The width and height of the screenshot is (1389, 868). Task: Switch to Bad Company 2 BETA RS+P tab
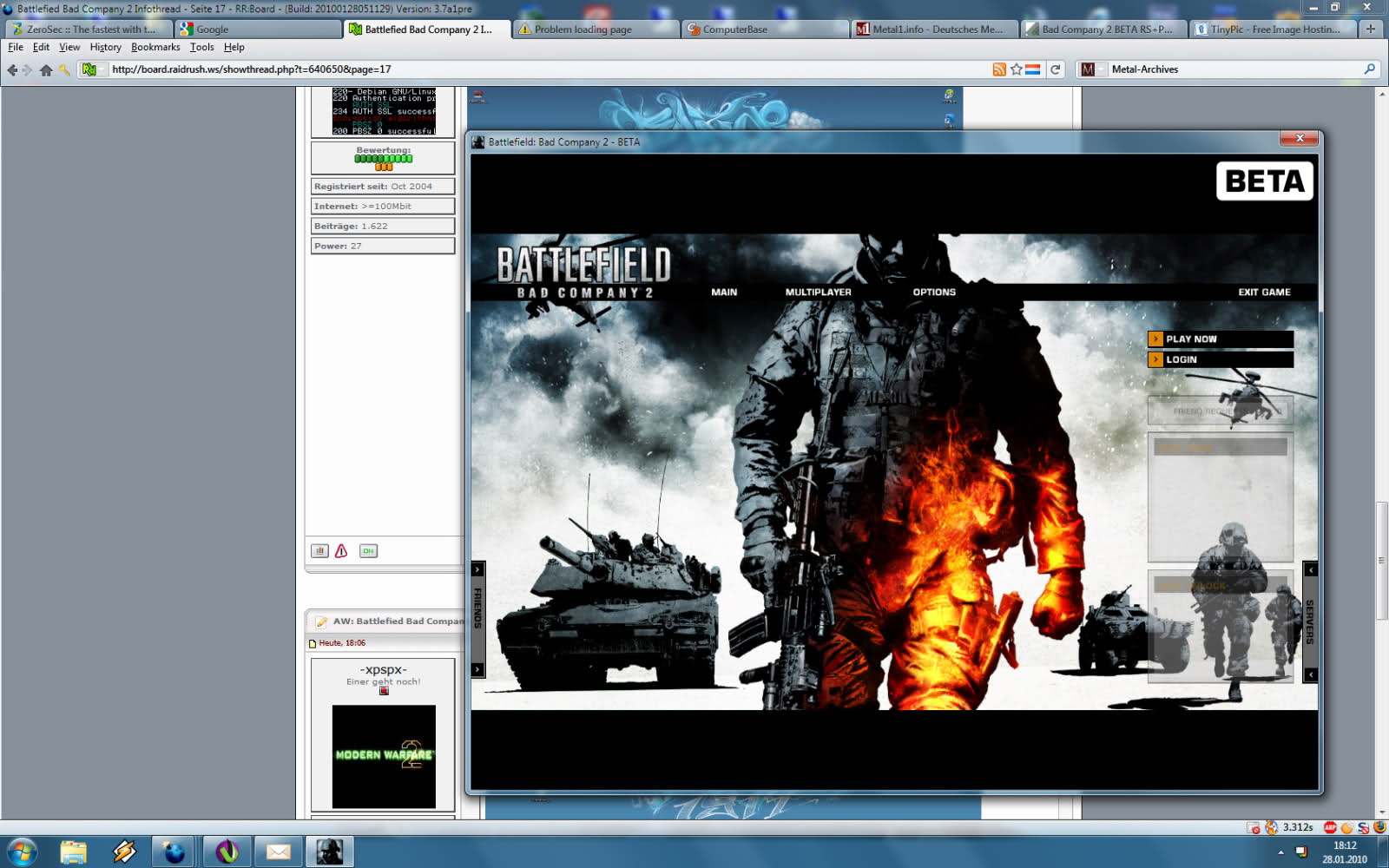(x=1104, y=30)
